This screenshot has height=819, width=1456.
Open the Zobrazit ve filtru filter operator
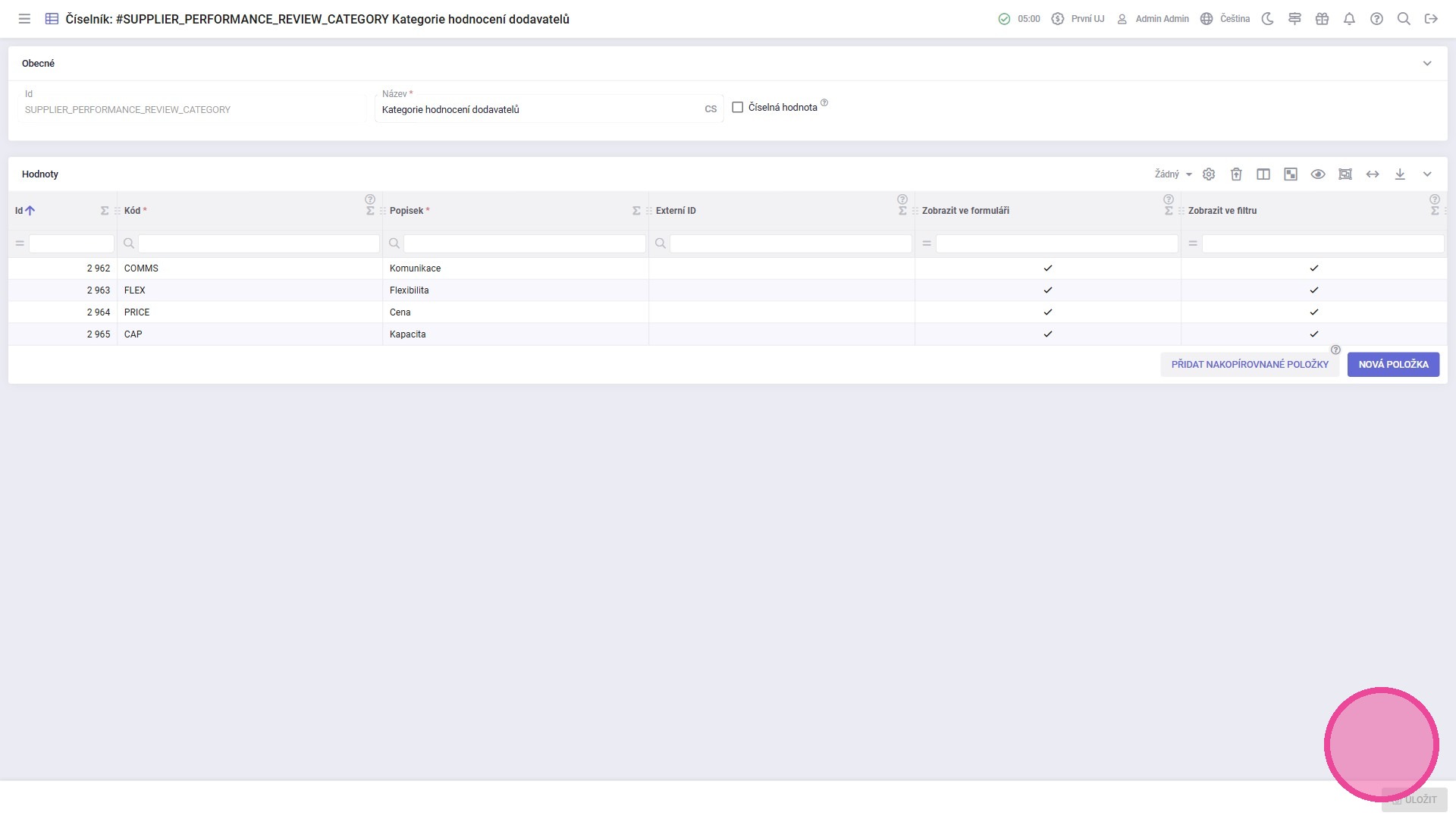[1193, 243]
